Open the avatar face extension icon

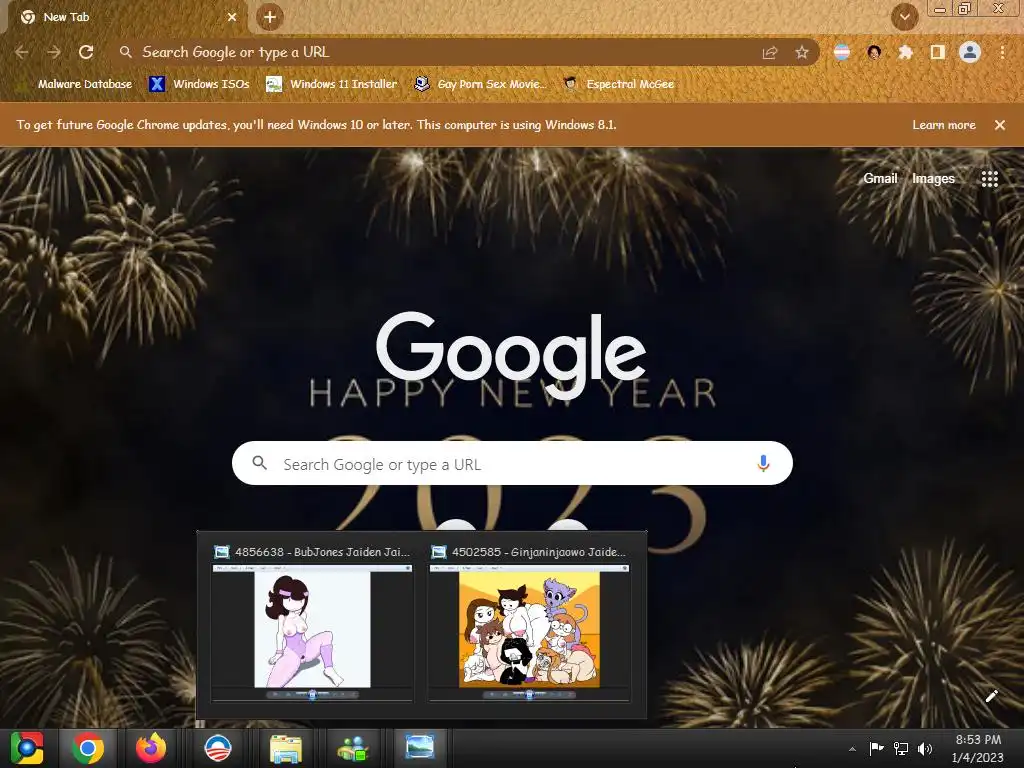tap(874, 52)
